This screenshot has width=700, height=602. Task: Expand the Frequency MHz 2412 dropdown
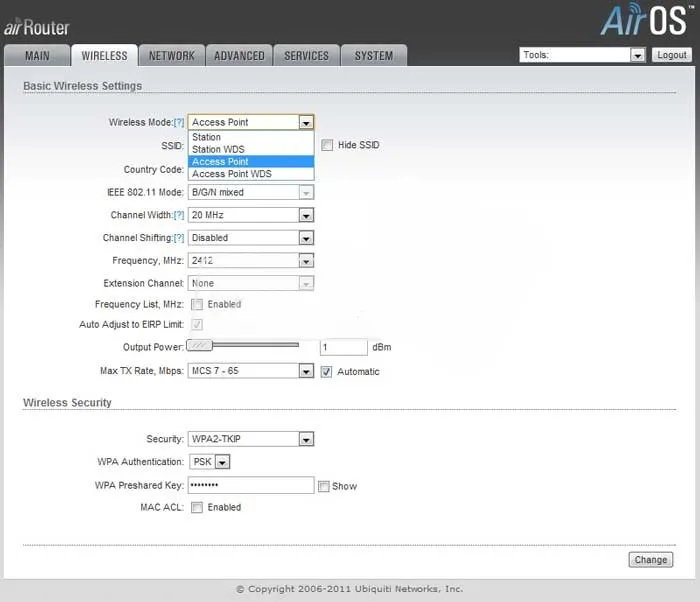(x=251, y=261)
